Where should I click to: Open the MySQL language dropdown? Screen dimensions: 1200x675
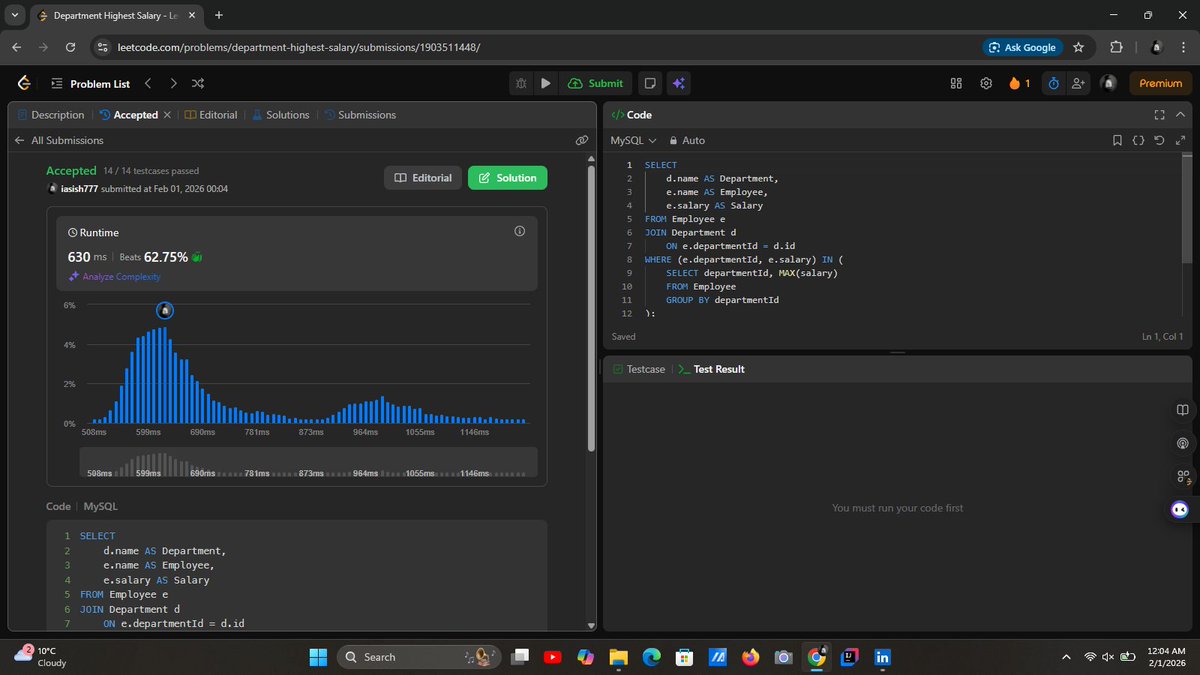(633, 141)
